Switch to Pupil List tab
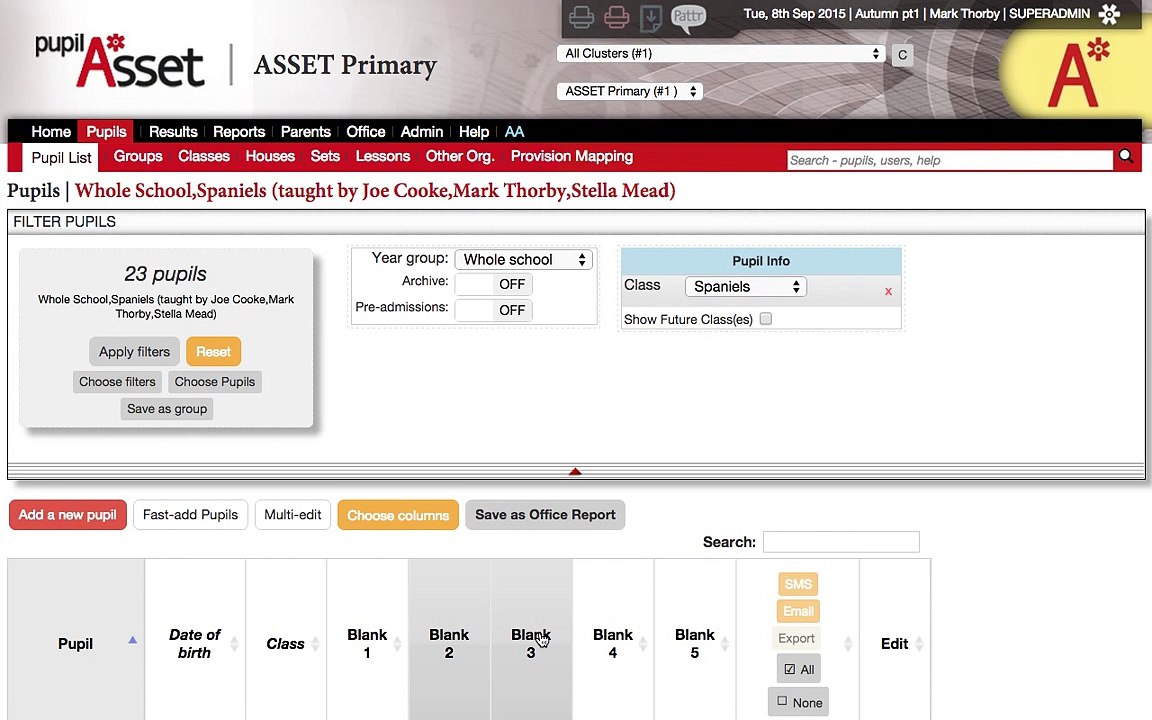 pyautogui.click(x=61, y=158)
